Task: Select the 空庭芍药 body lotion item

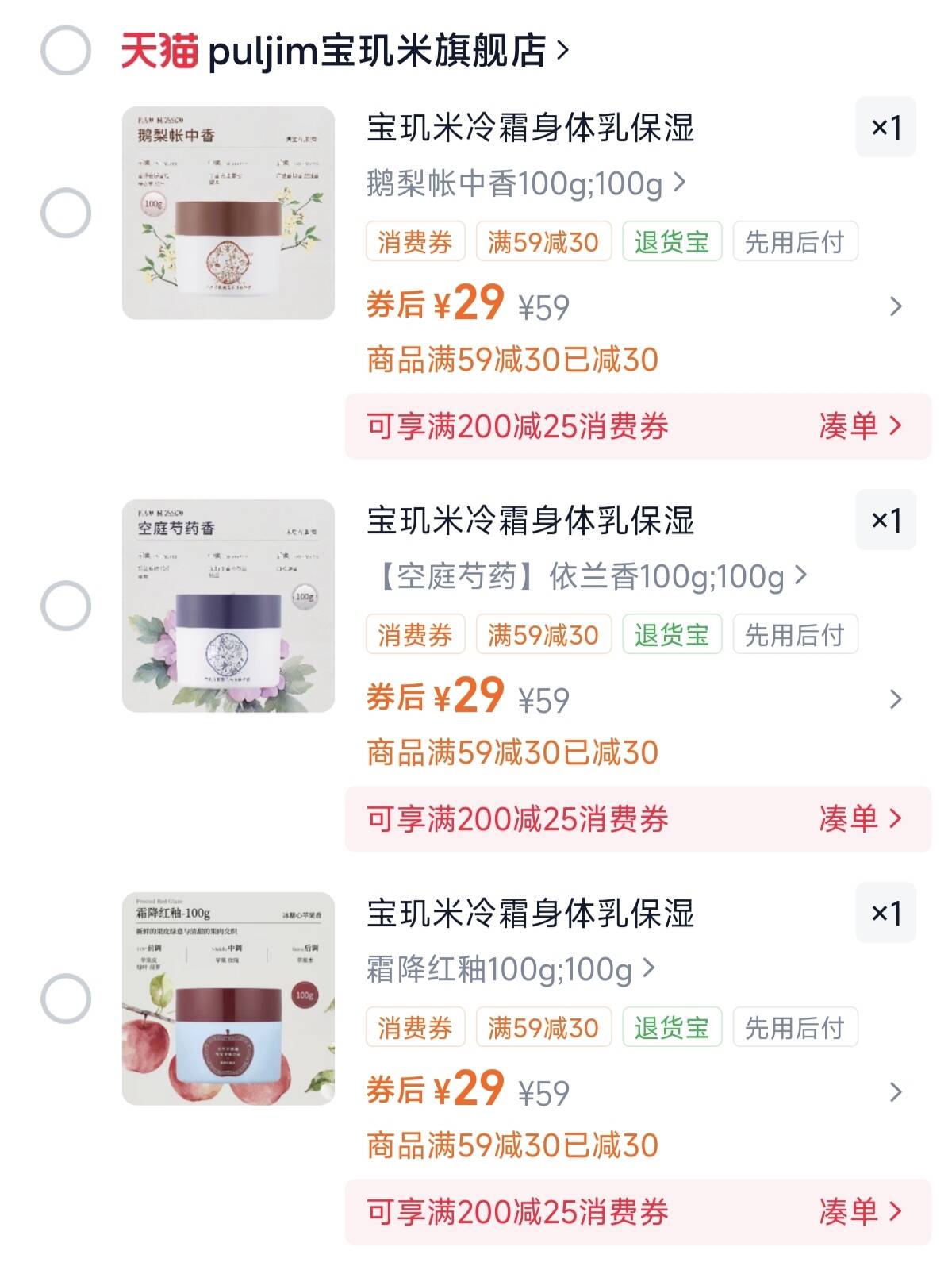Action: pos(66,606)
